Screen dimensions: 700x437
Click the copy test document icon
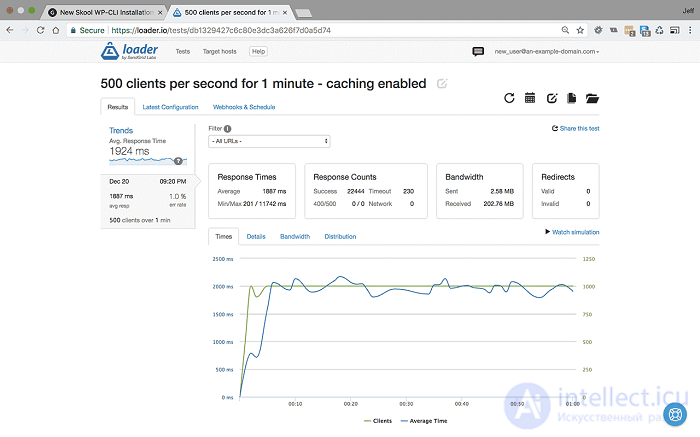pyautogui.click(x=571, y=98)
